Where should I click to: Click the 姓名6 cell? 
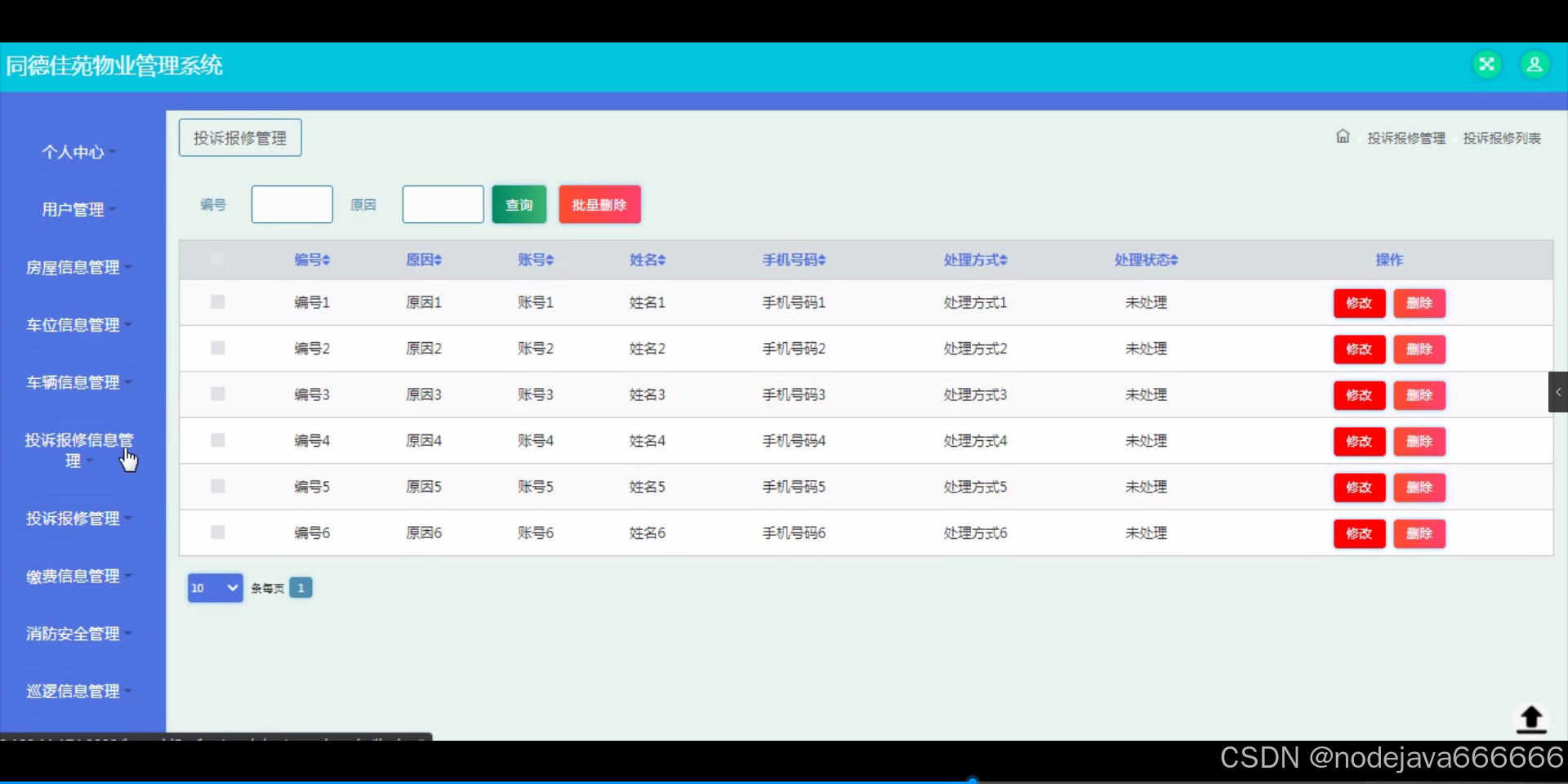click(648, 532)
